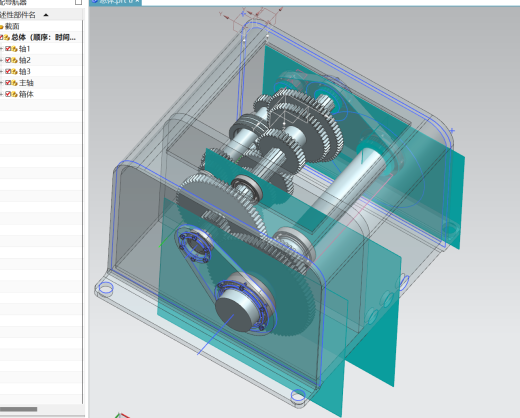
Task: Click the 截面 section folder icon
Action: pos(1,26)
